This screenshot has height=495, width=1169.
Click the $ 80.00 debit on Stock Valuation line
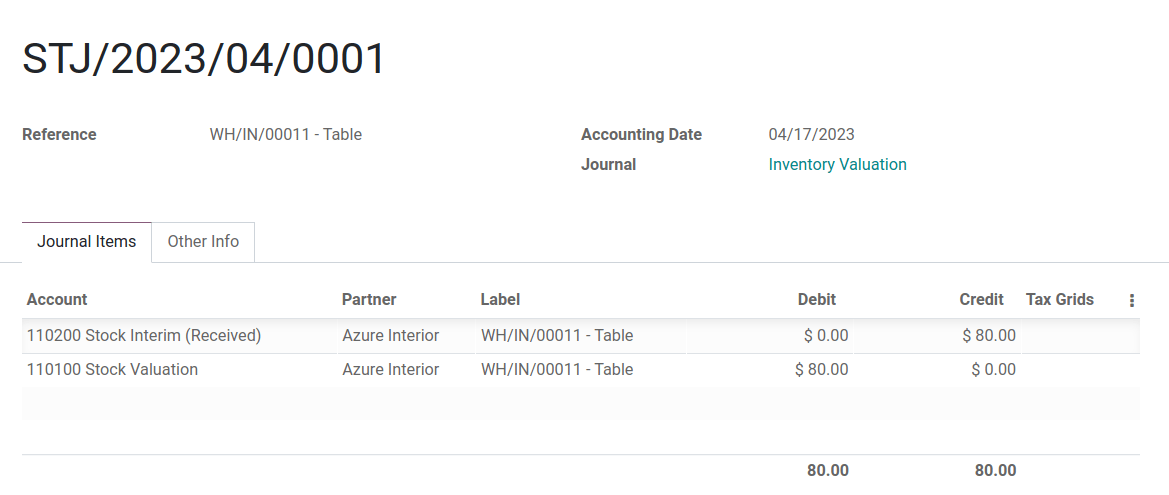[821, 370]
